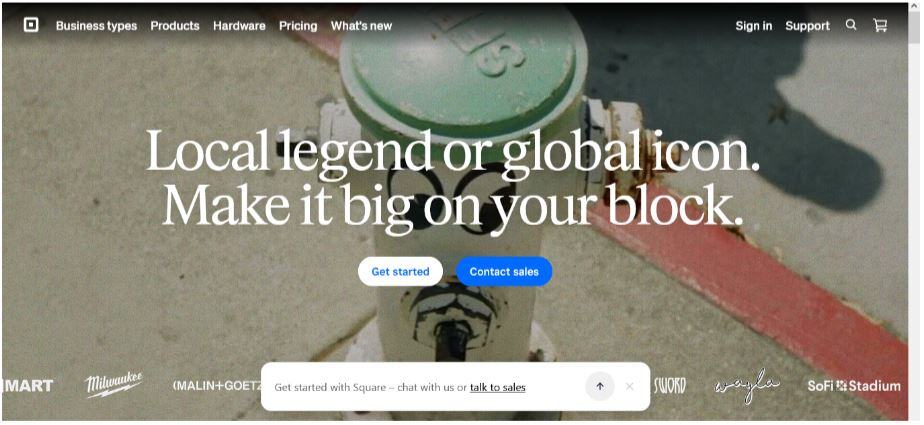
Task: Click the wayla brand logo
Action: click(747, 386)
